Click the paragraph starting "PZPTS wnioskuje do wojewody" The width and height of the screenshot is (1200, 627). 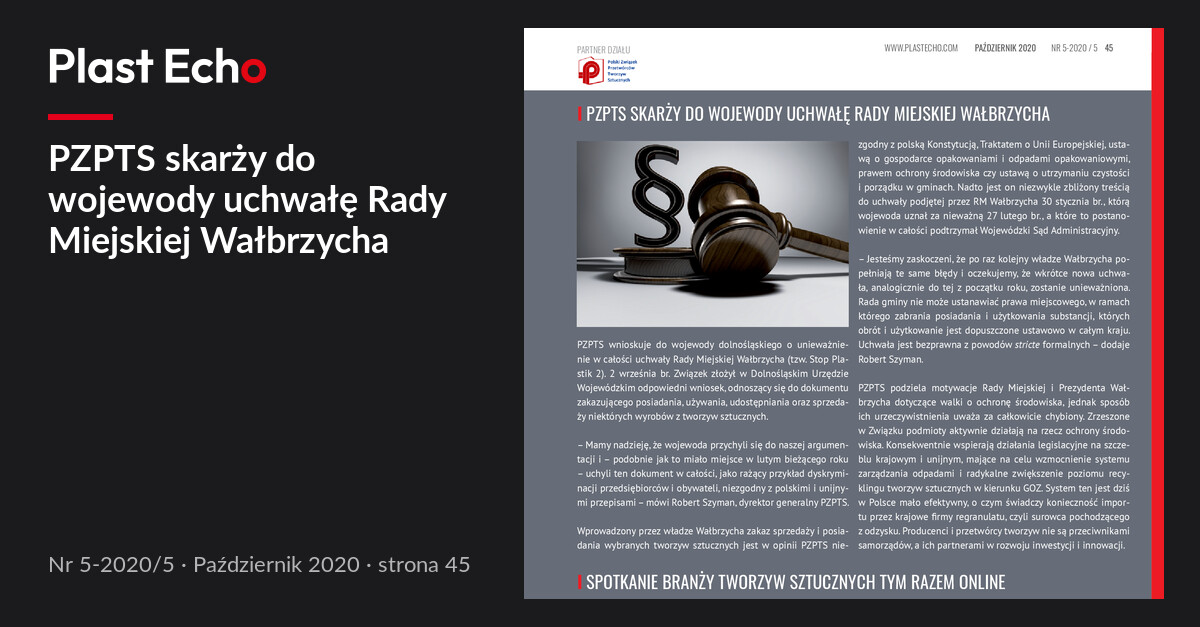point(713,380)
